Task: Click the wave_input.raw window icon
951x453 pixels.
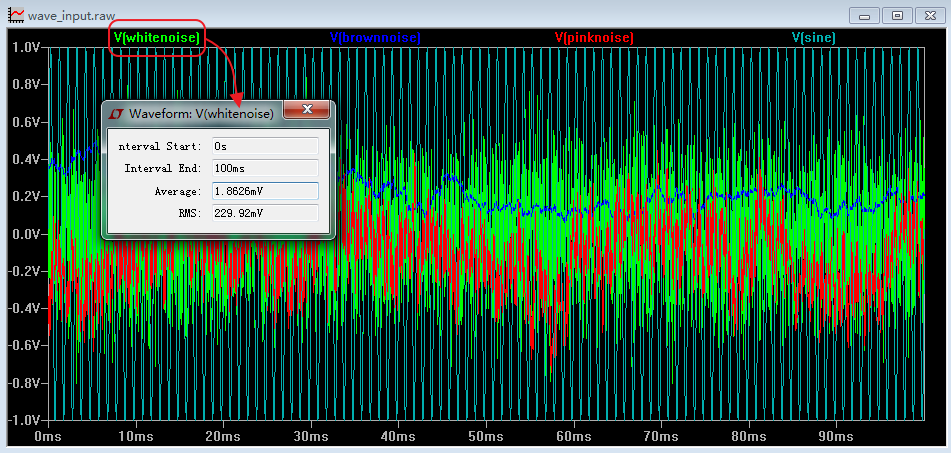Action: 15,15
